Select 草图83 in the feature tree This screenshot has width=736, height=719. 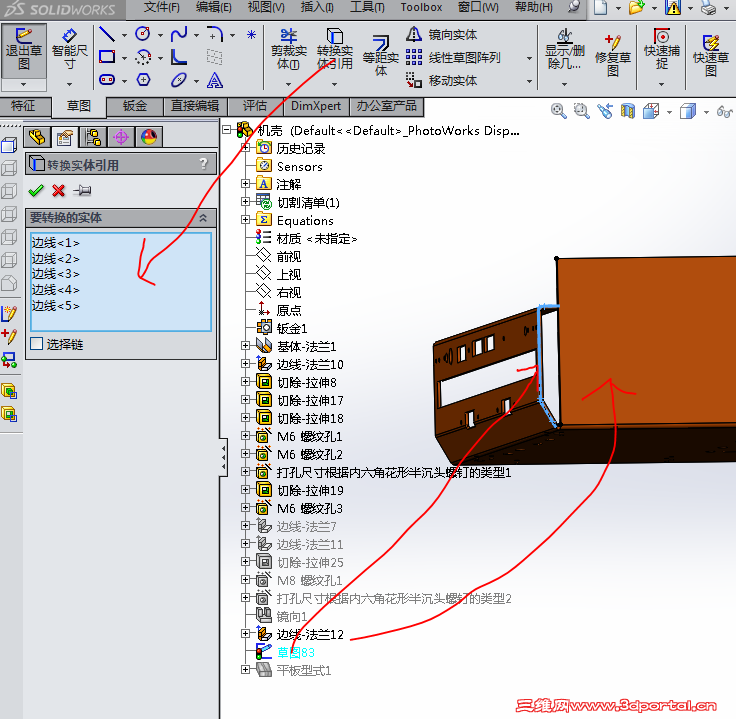[296, 652]
